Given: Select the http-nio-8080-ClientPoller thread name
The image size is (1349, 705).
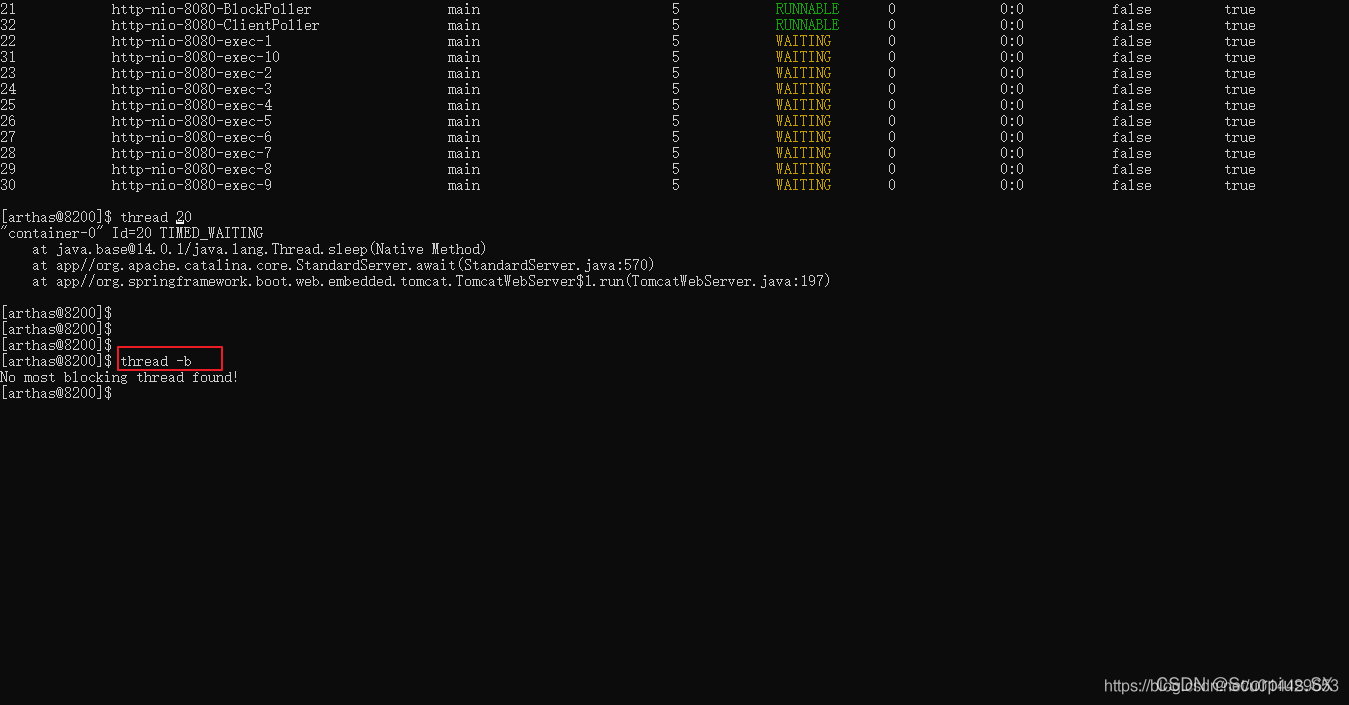Looking at the screenshot, I should tap(215, 25).
